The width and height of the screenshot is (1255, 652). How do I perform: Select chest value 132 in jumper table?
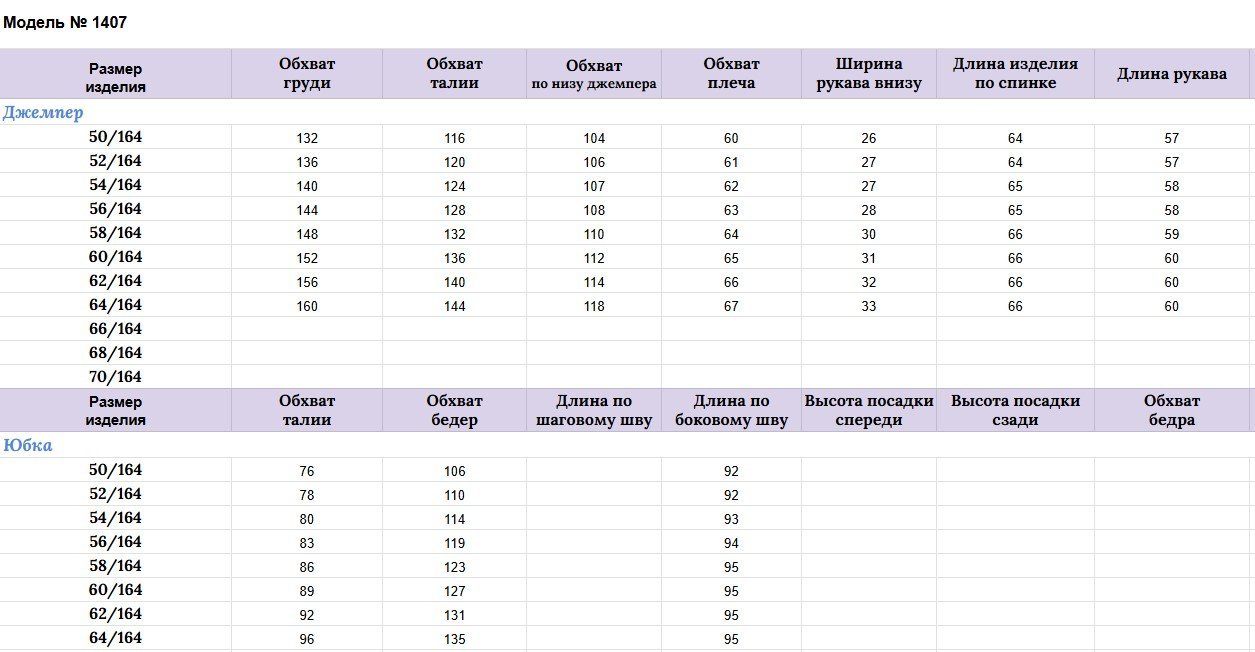(307, 138)
